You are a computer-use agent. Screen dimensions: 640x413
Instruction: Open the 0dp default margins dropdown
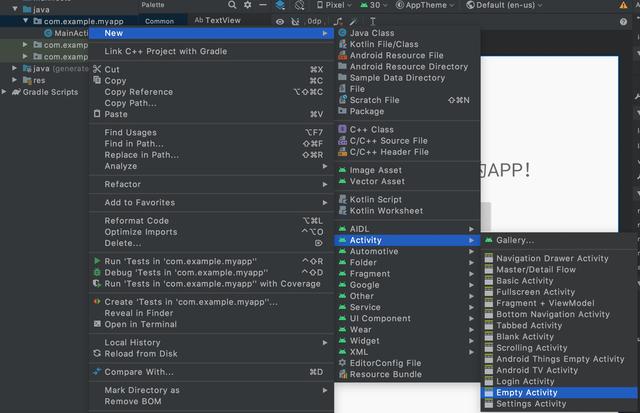tap(314, 21)
